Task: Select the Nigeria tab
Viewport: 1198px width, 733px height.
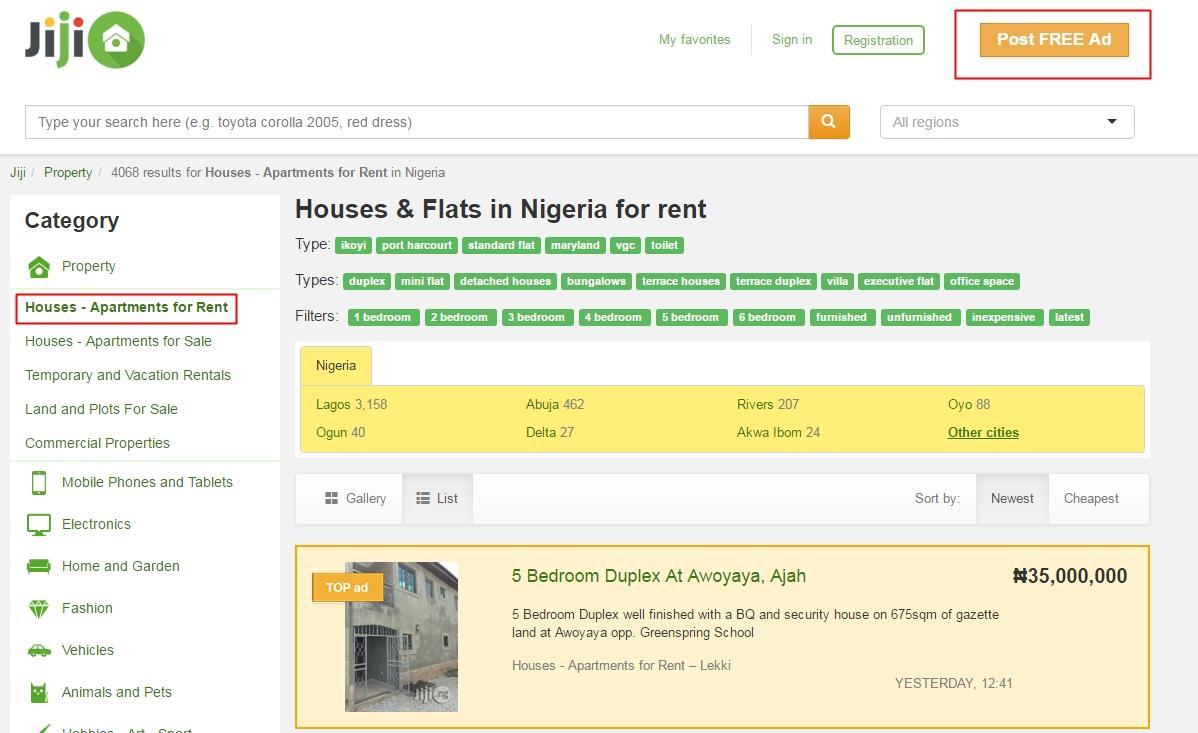Action: (336, 365)
